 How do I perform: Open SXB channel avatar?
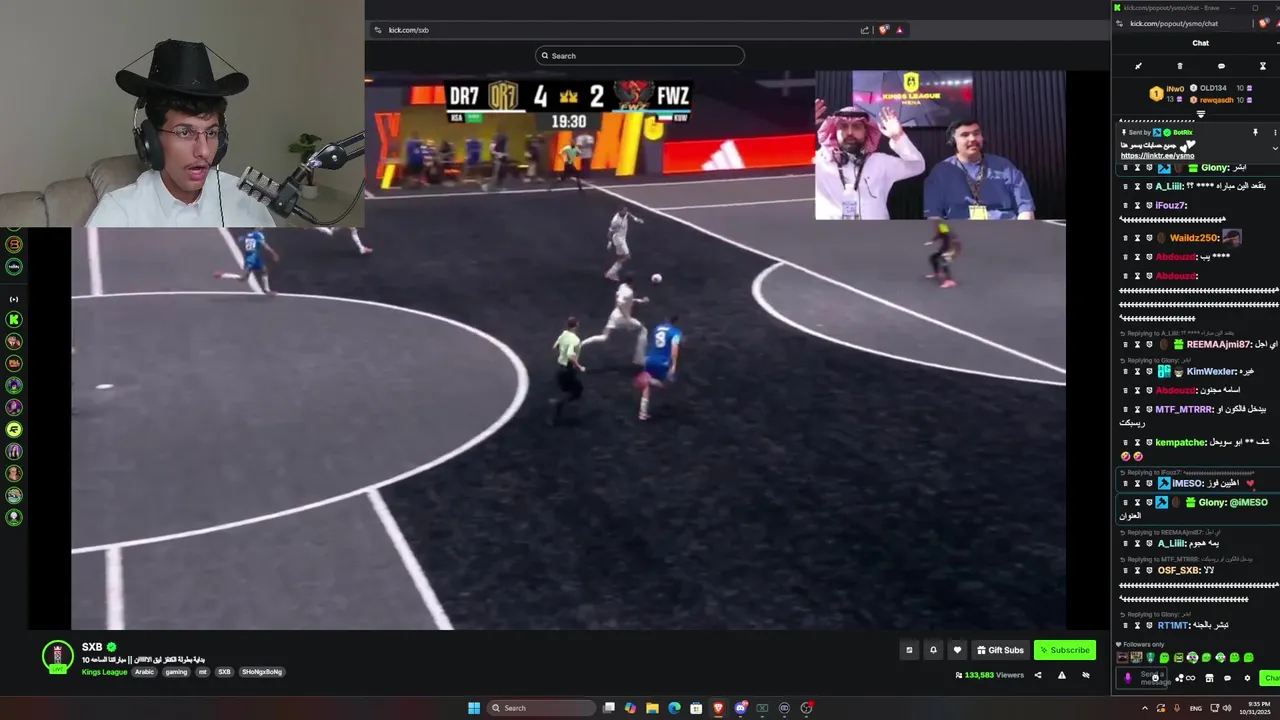click(x=57, y=656)
